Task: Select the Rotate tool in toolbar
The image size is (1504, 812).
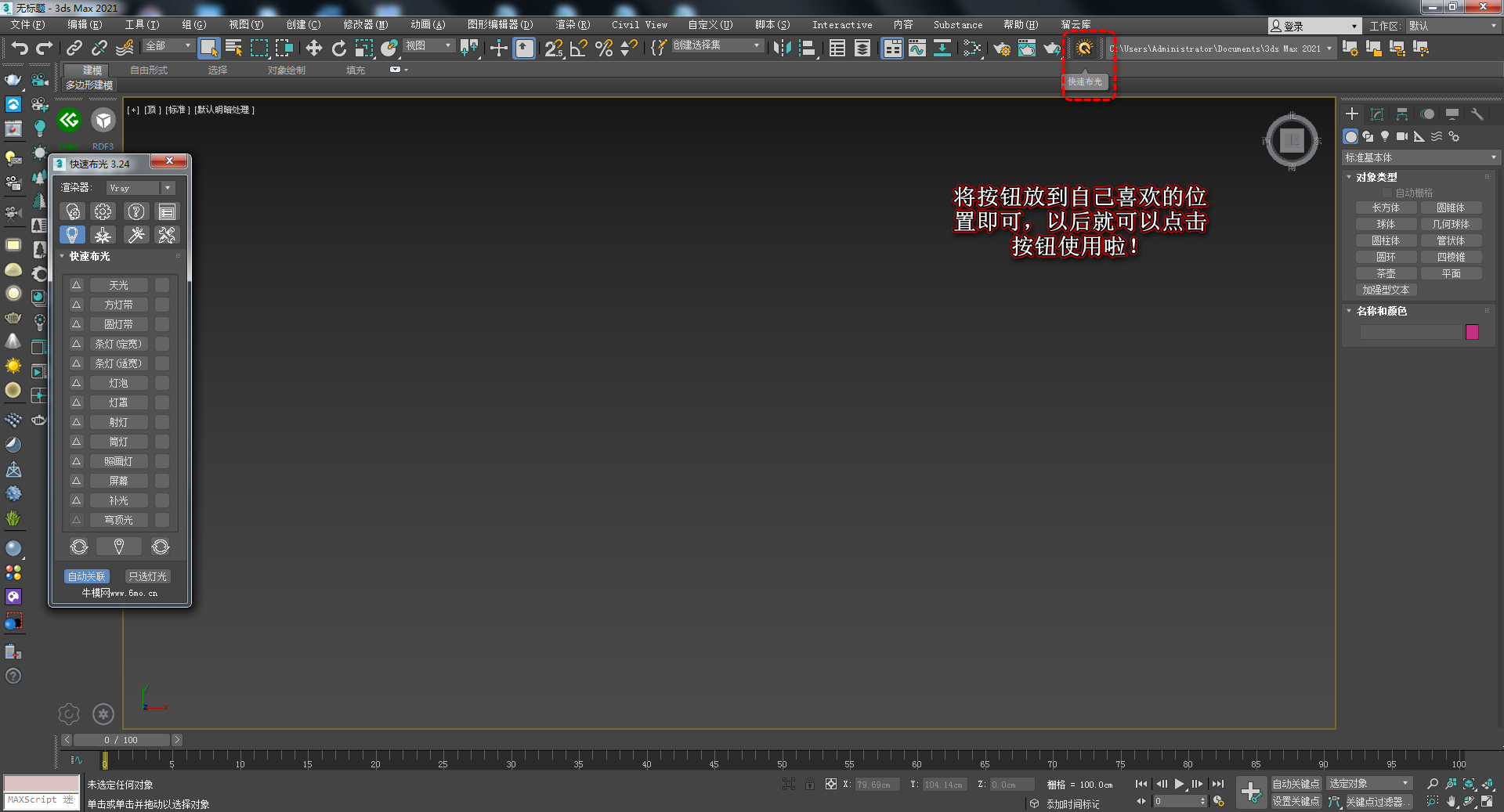Action: [x=338, y=49]
